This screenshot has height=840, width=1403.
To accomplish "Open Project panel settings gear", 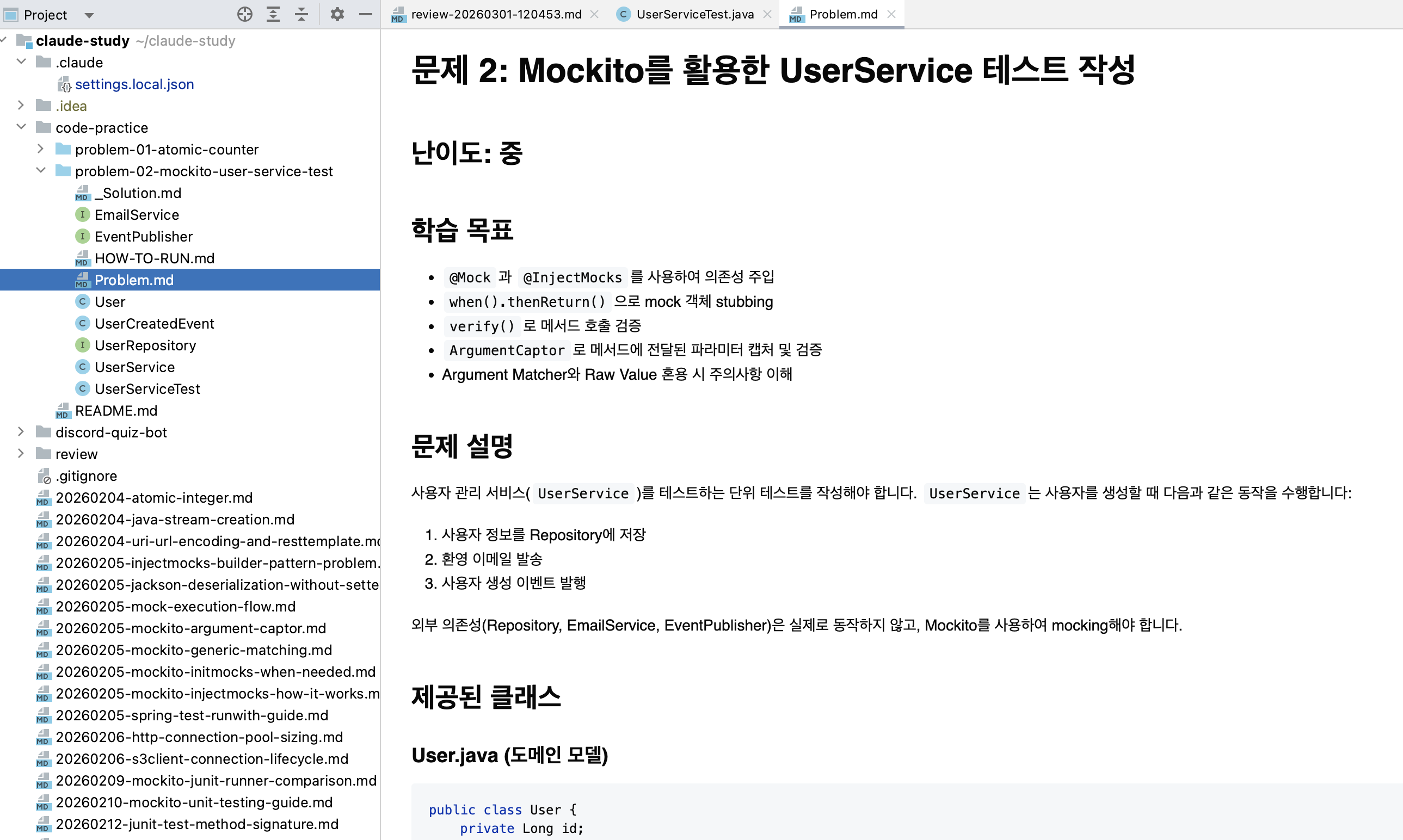I will click(337, 14).
